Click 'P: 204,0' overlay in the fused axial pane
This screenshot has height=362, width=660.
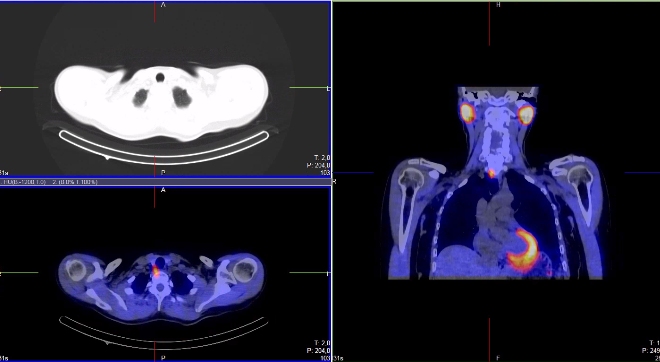coord(319,351)
